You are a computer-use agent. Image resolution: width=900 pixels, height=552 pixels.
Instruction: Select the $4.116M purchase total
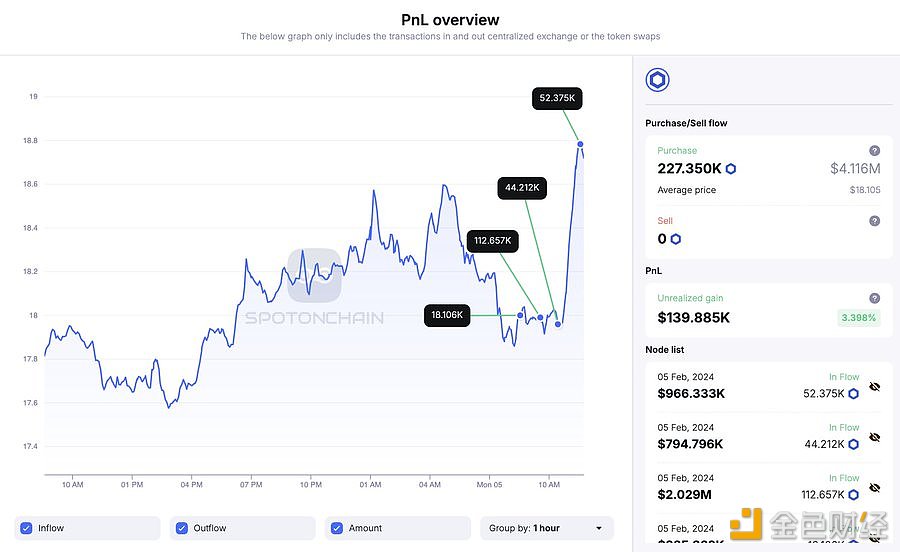point(855,169)
